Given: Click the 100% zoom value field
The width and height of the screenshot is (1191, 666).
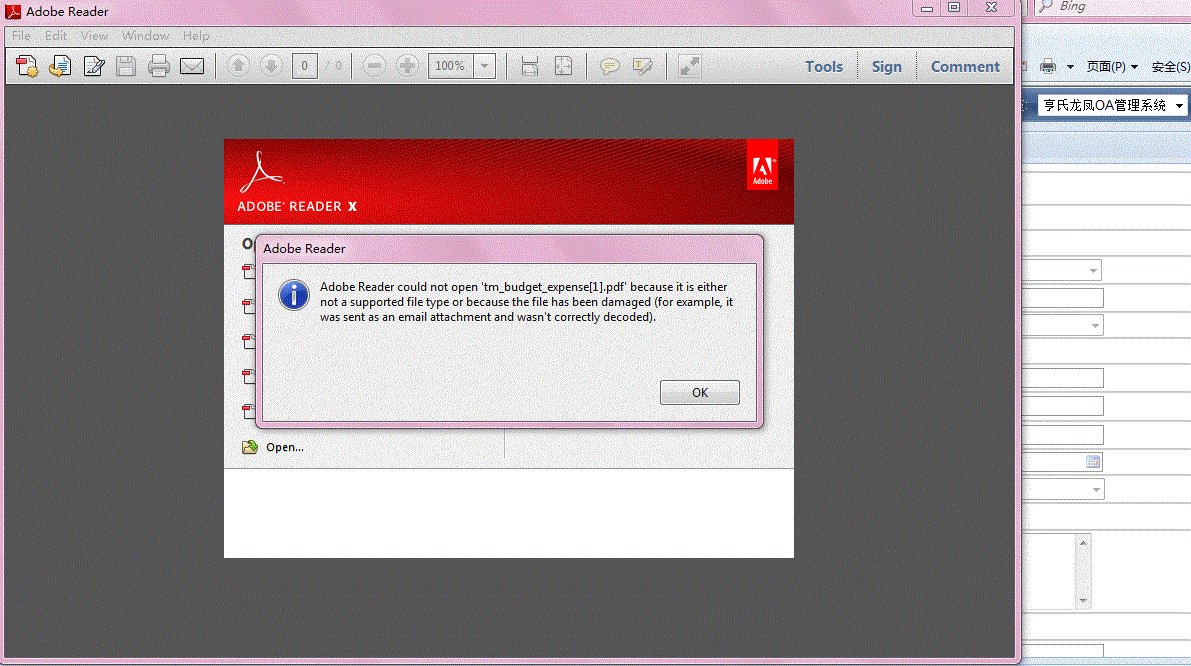Looking at the screenshot, I should (450, 66).
